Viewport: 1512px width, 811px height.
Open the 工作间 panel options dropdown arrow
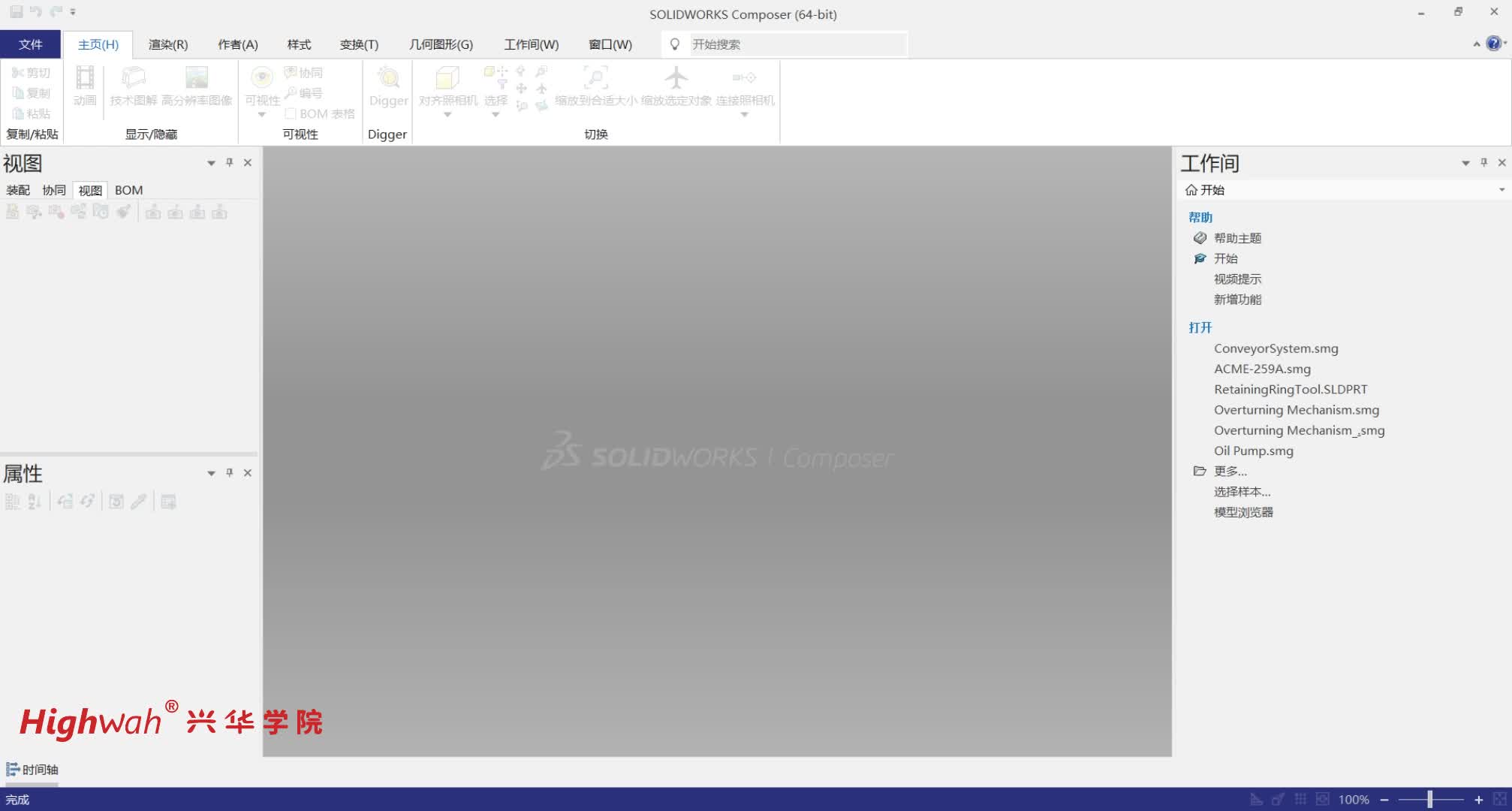1465,163
